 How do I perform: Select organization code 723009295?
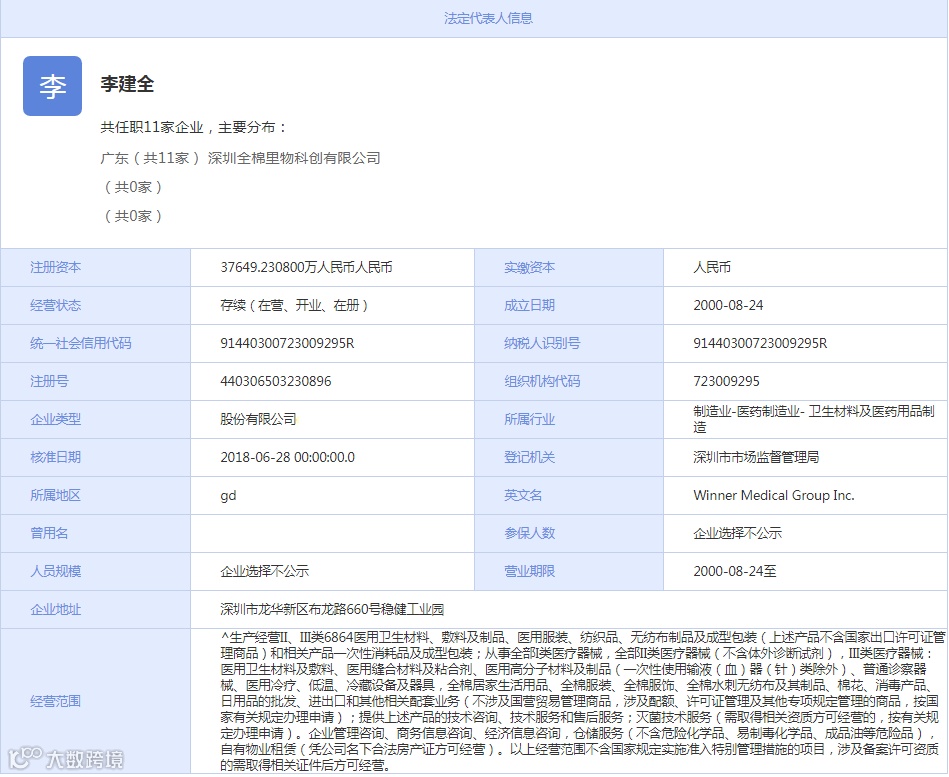point(726,381)
